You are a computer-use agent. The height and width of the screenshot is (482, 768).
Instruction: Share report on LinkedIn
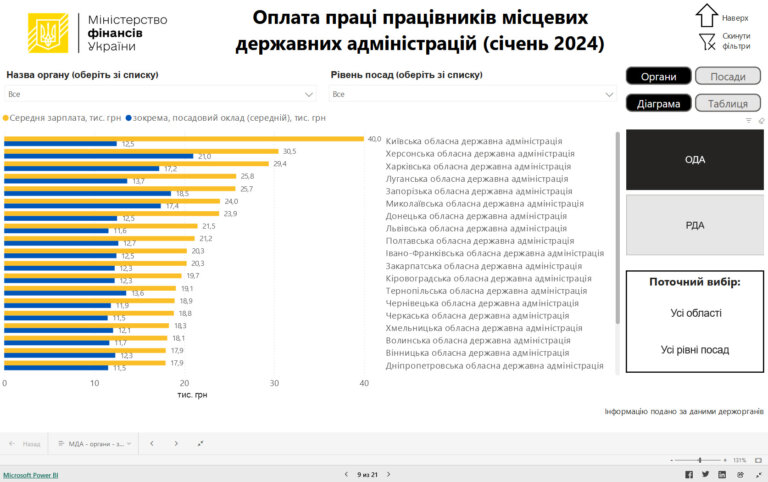[722, 474]
